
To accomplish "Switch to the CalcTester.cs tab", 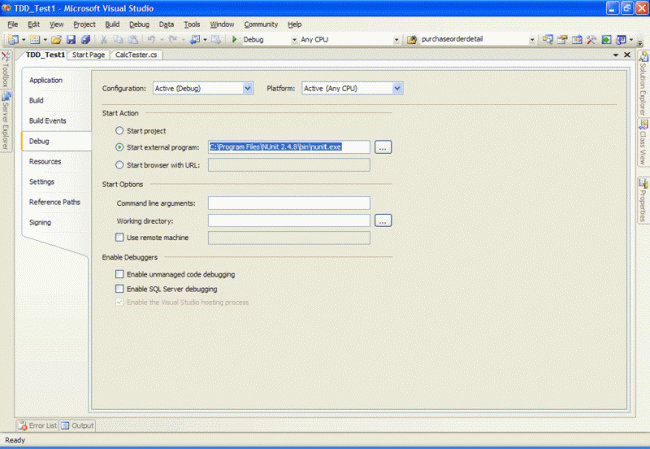I will [x=136, y=55].
